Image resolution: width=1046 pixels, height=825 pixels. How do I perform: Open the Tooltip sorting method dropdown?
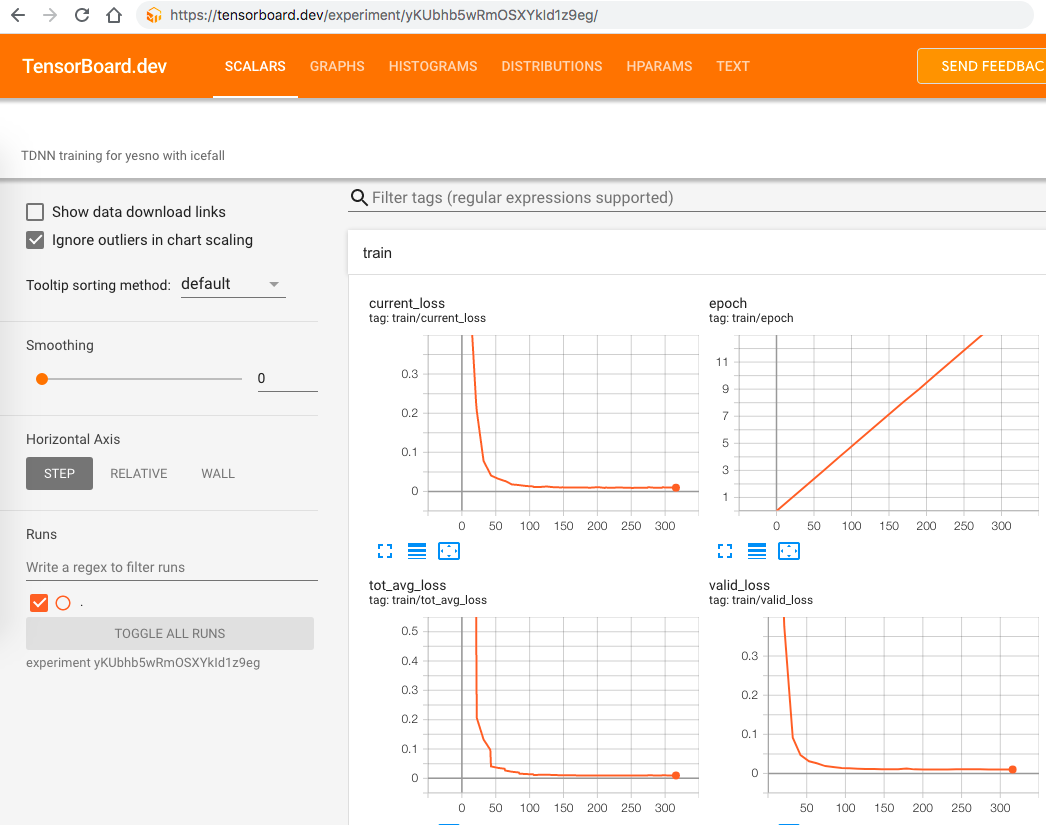[233, 284]
